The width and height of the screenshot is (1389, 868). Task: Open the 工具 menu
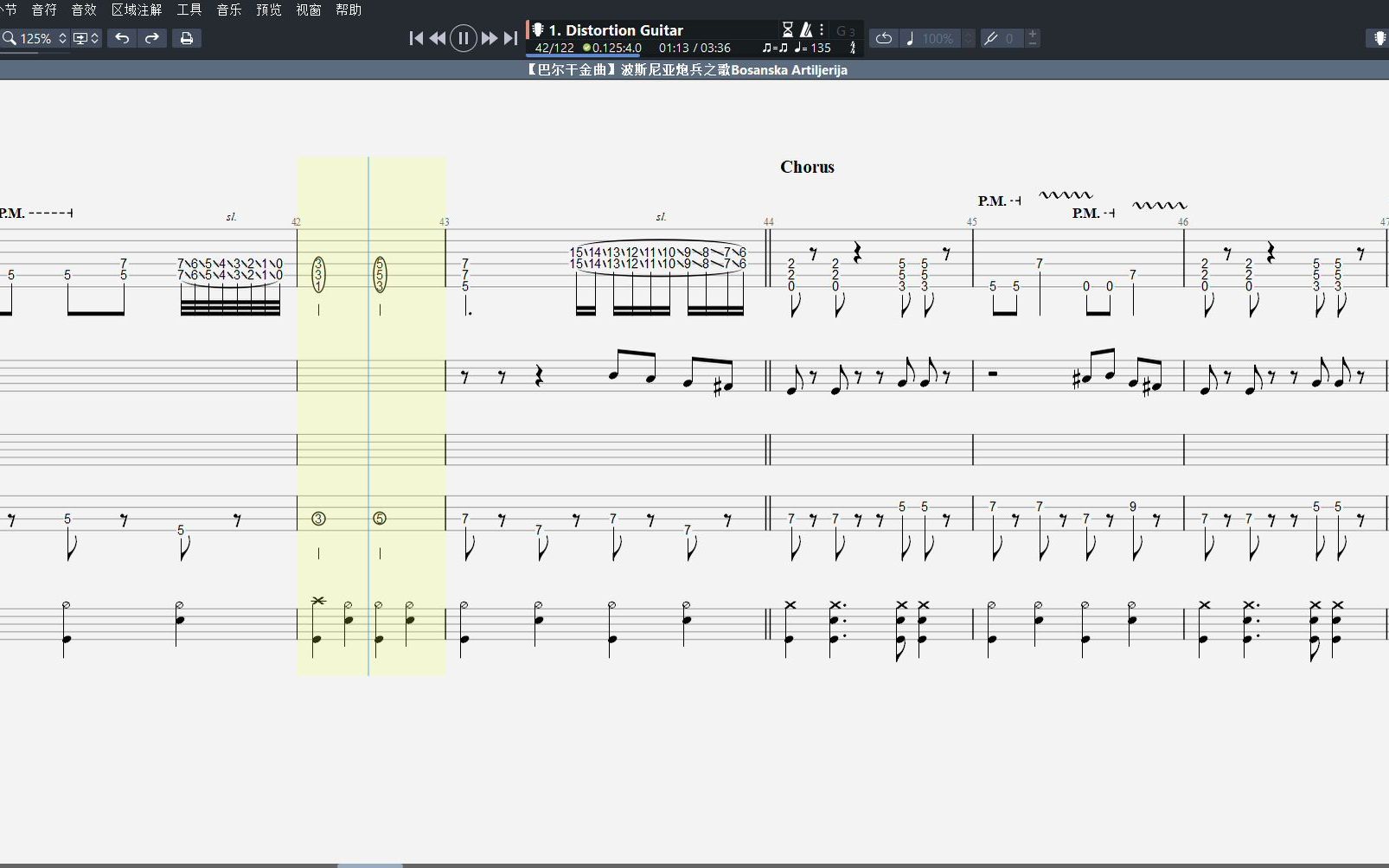189,10
